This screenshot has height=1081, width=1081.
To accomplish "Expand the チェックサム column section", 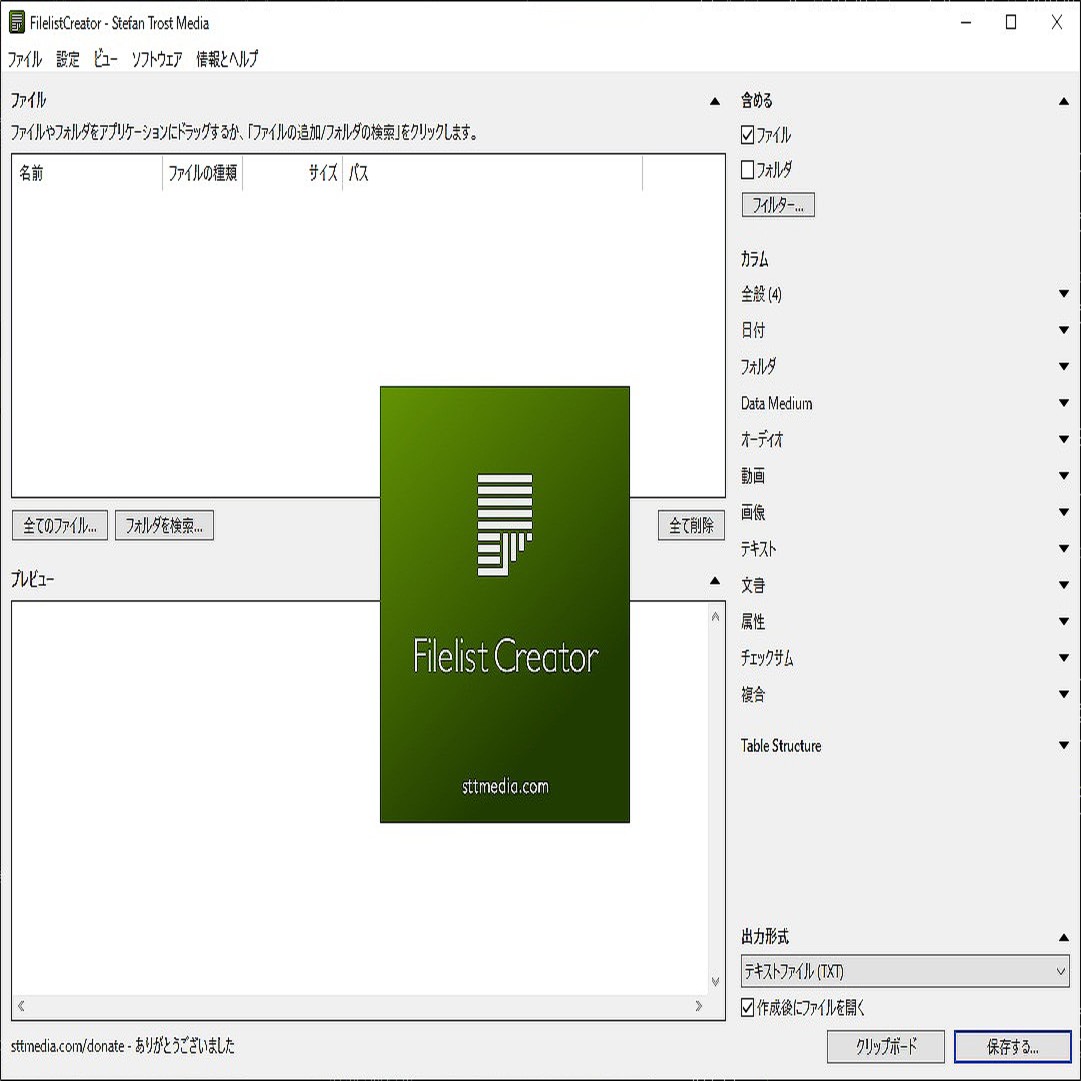I will 1065,658.
